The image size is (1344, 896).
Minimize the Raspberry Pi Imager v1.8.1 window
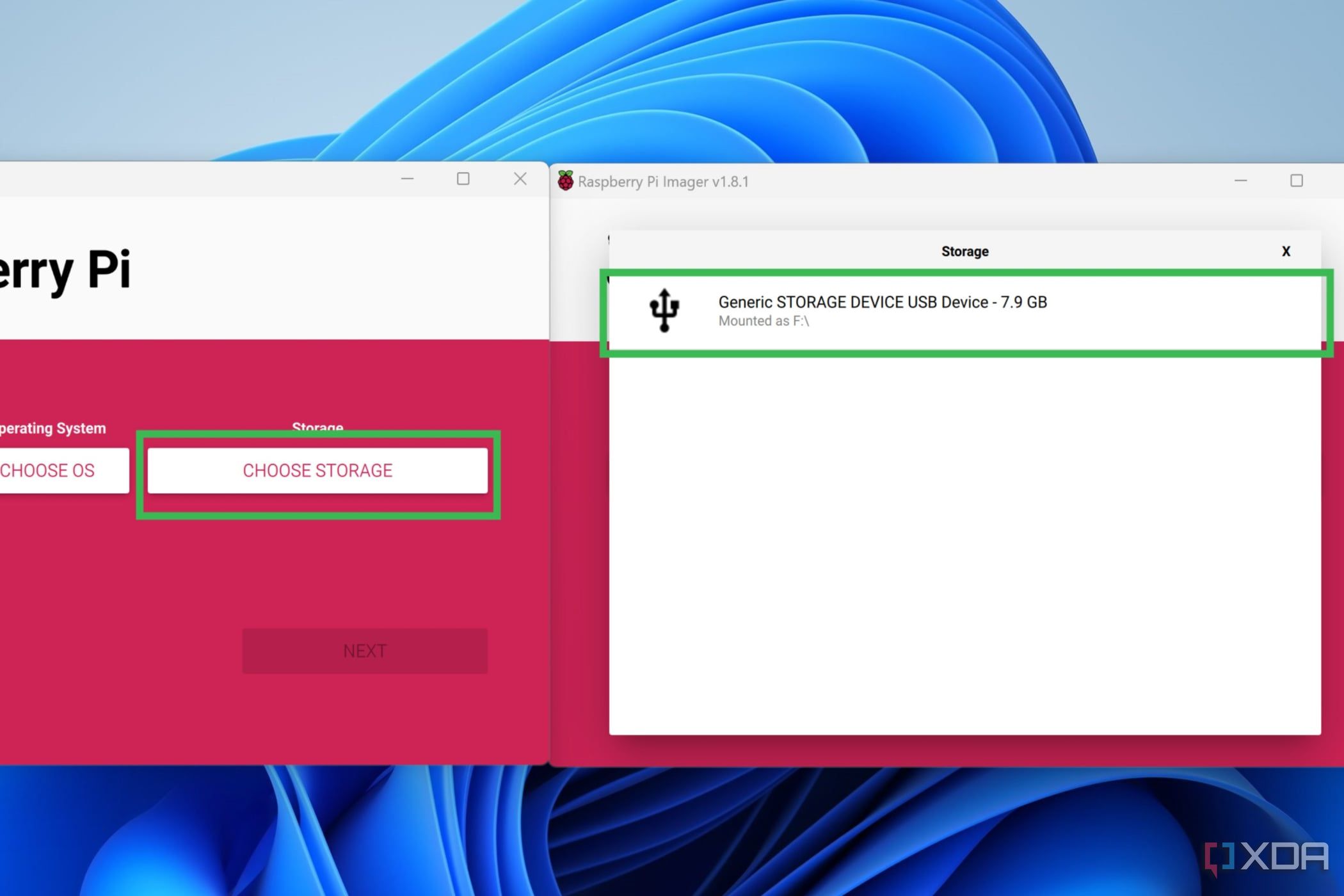tap(1241, 181)
